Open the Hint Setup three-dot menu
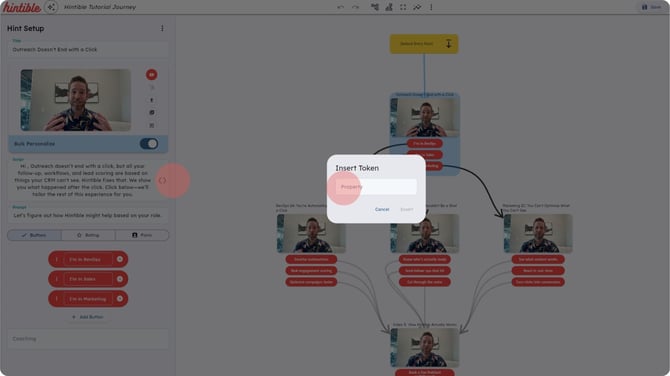 [162, 28]
